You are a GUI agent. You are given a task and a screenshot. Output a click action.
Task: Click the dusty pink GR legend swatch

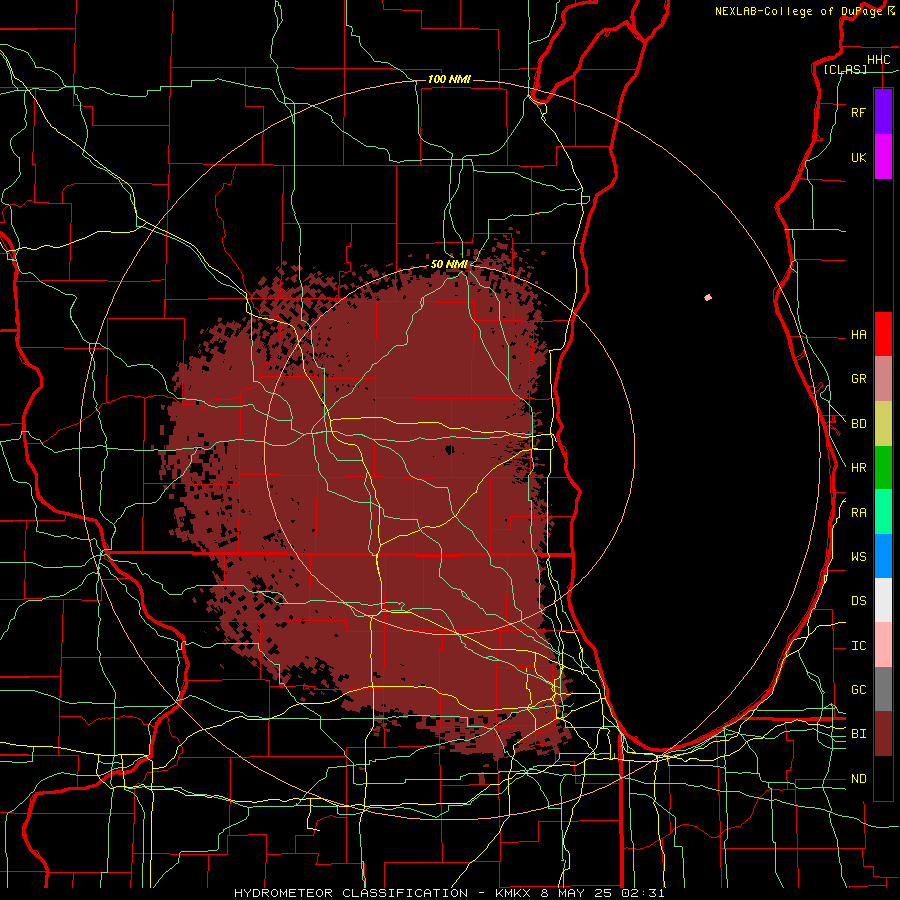(883, 379)
